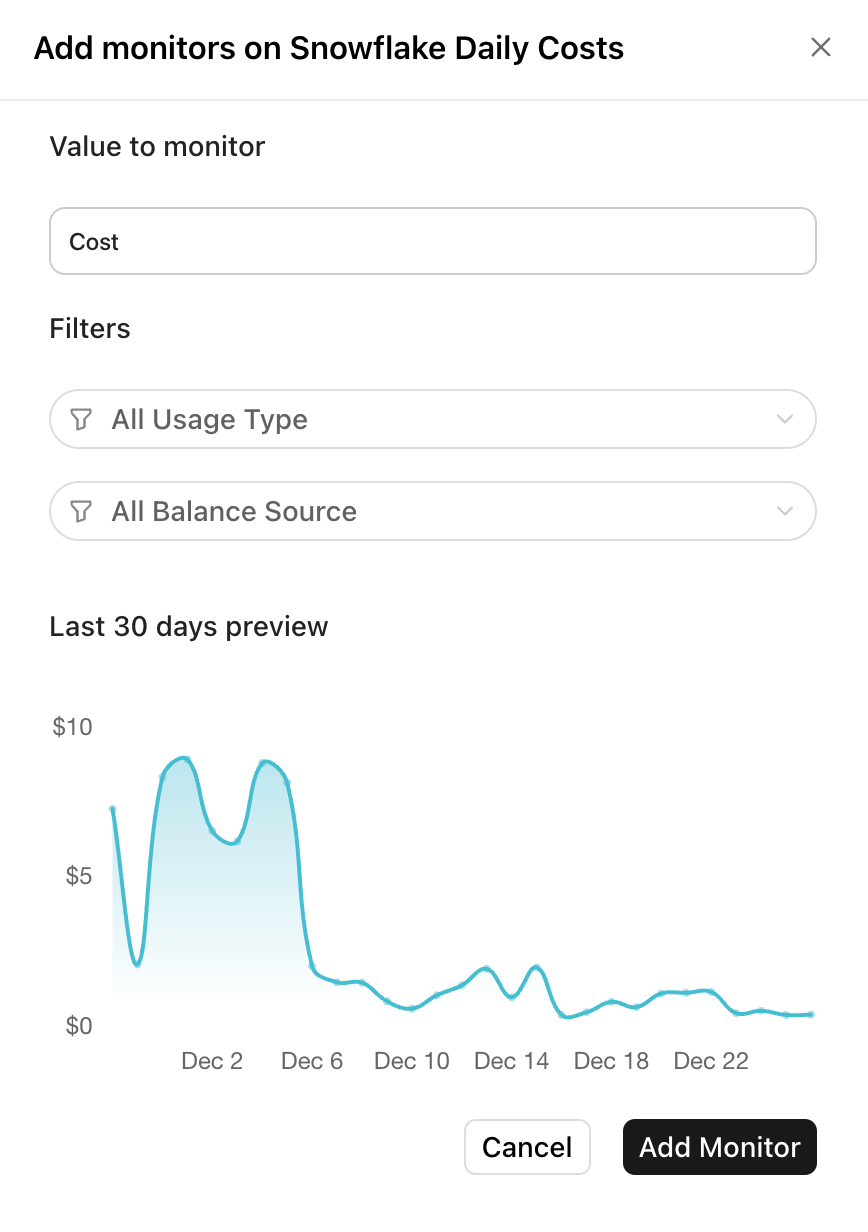
Task: Click the Dec 22 axis label
Action: pos(711,1061)
